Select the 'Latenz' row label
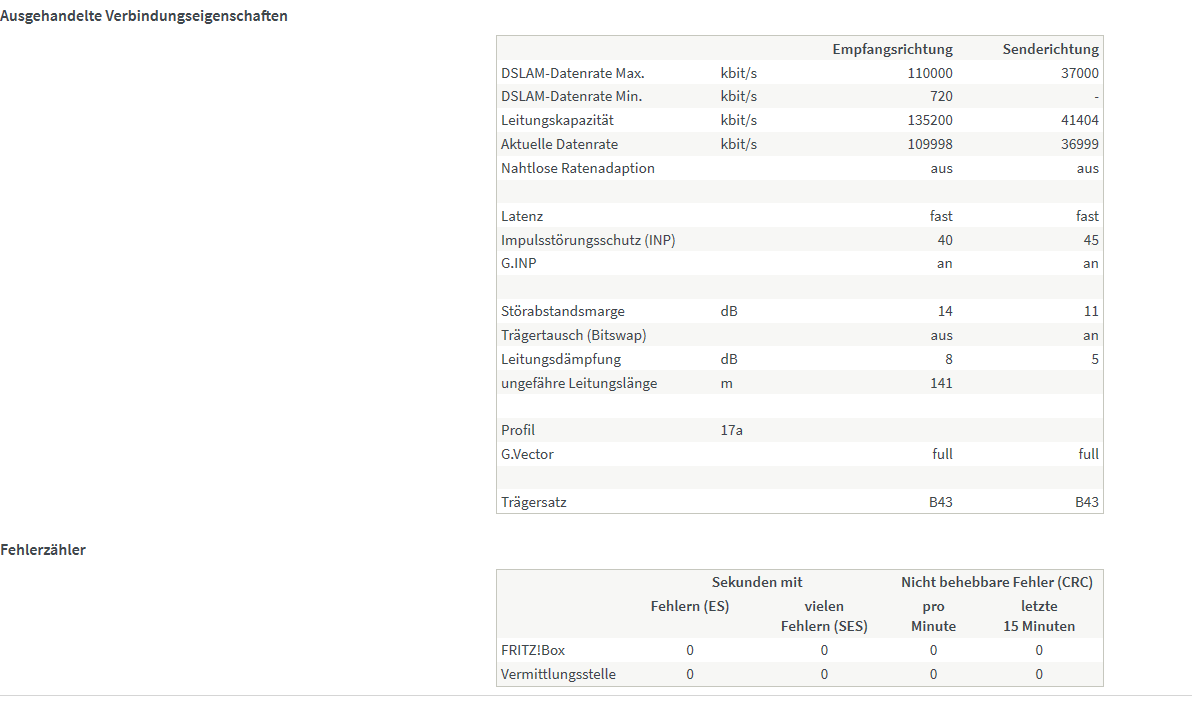This screenshot has height=707, width=1192. coord(522,216)
